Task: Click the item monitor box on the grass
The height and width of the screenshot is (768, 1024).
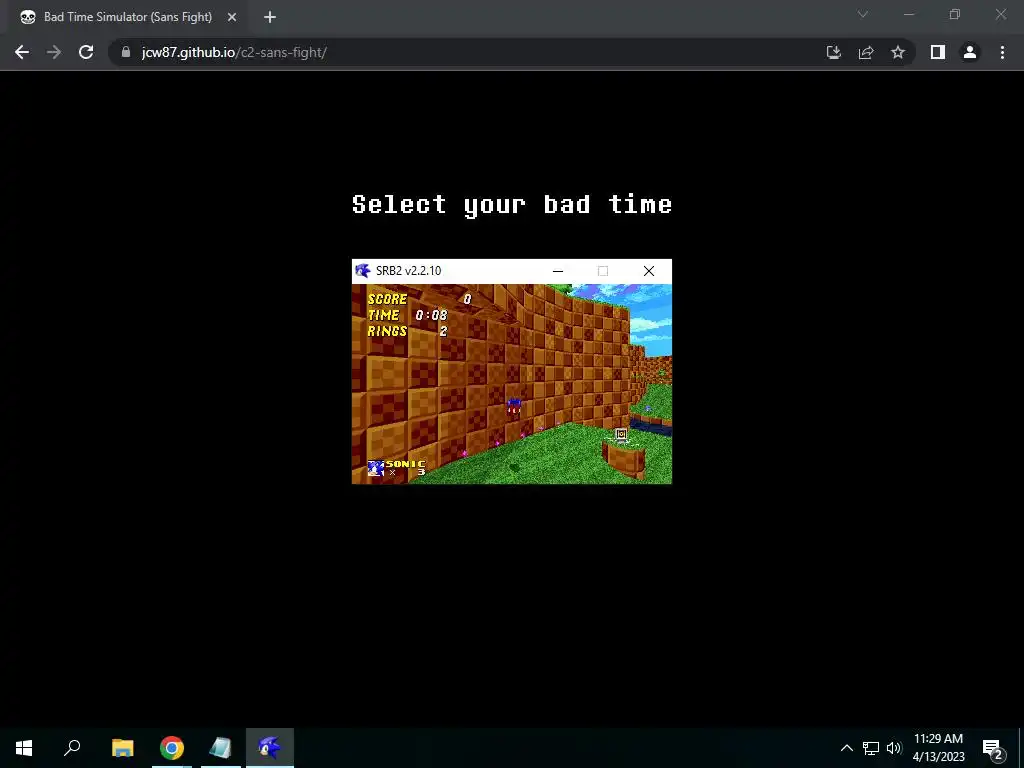Action: point(621,434)
